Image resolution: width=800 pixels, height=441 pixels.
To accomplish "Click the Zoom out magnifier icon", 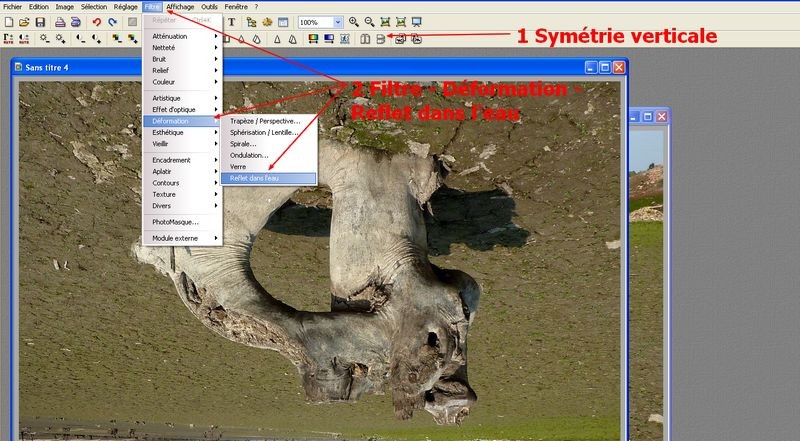I will click(371, 22).
